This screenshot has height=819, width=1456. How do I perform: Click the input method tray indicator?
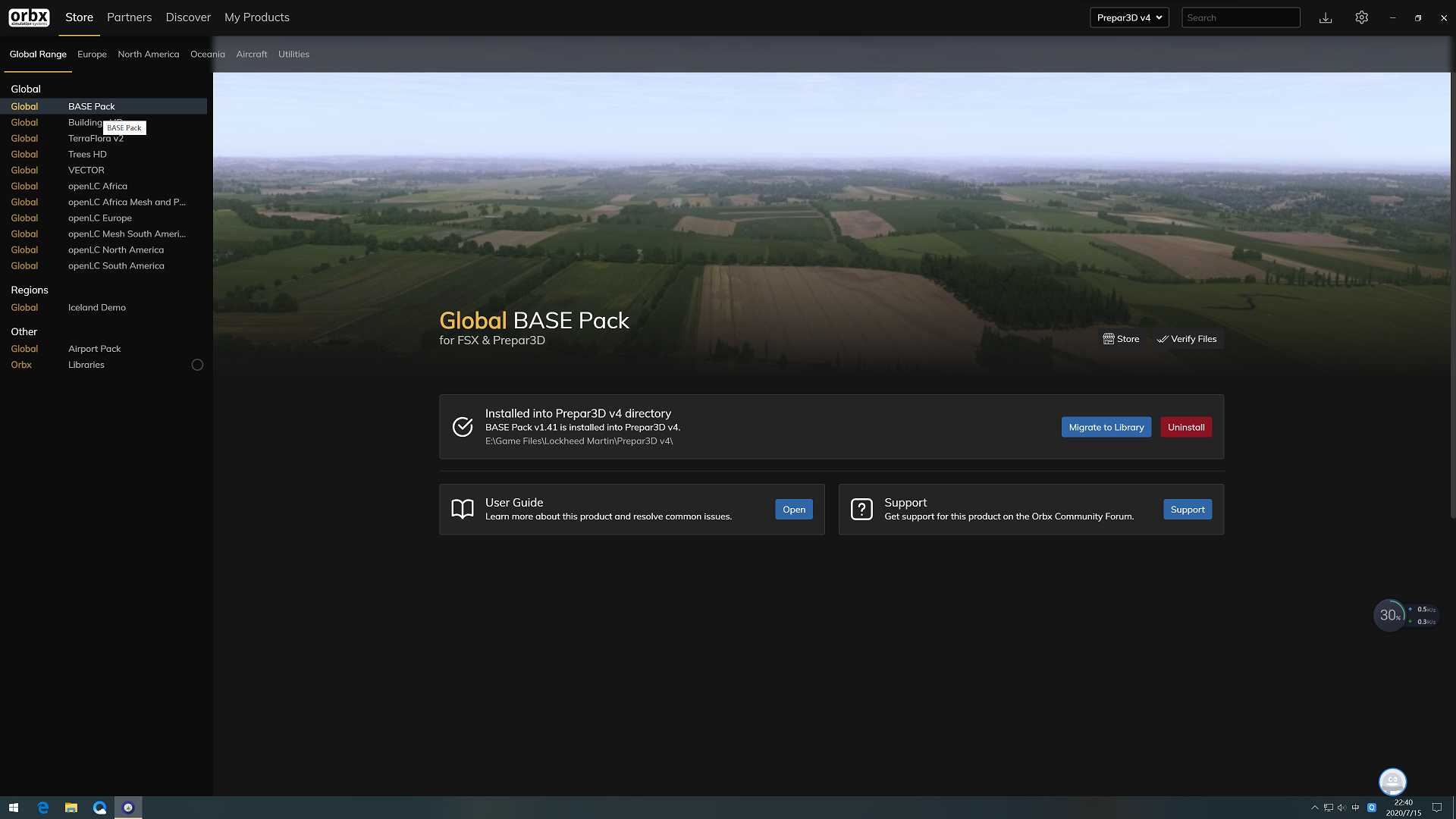coord(1355,808)
